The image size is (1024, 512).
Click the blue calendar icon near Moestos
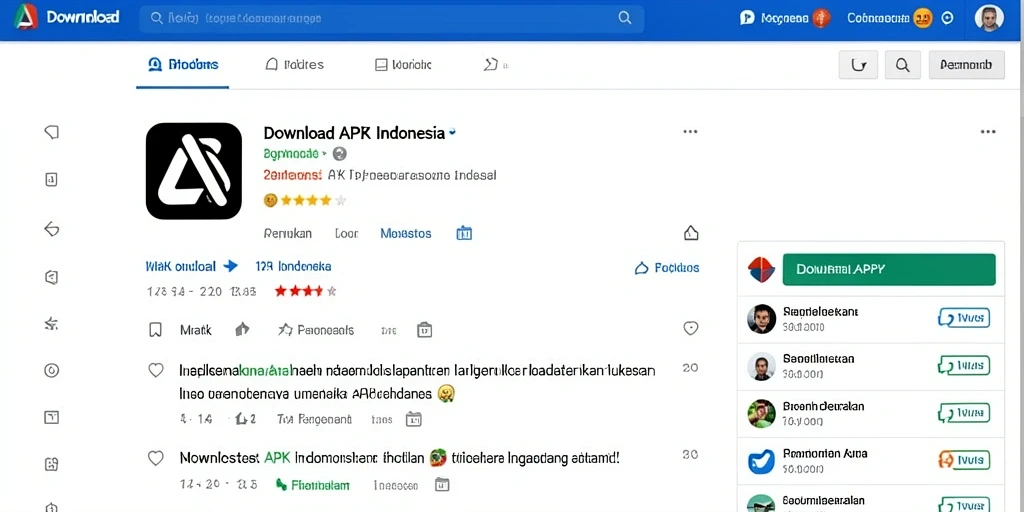point(464,233)
